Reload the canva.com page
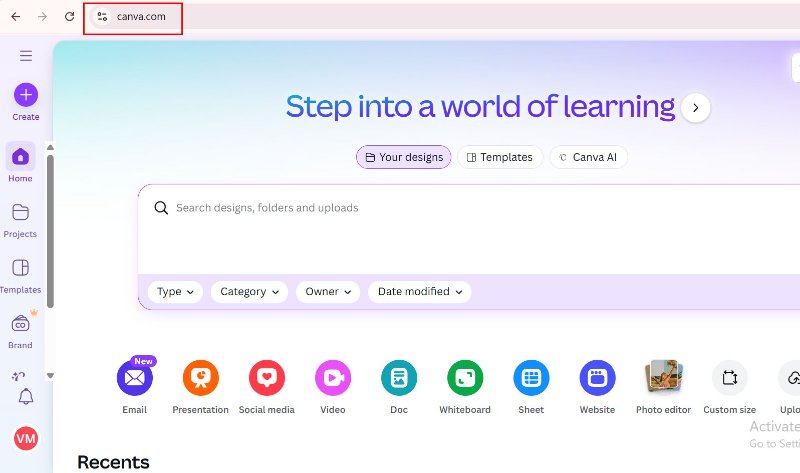The image size is (800, 473). point(69,16)
